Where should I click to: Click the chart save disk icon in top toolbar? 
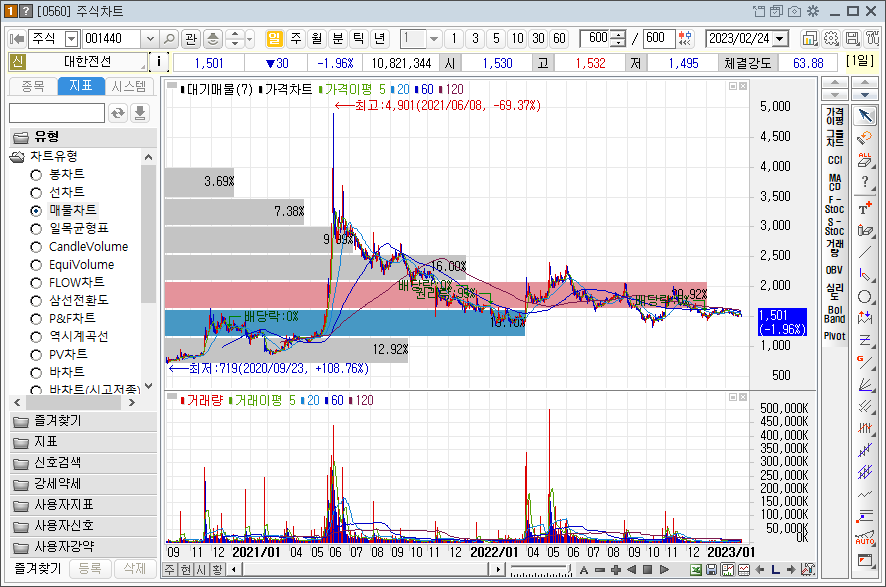click(x=852, y=38)
